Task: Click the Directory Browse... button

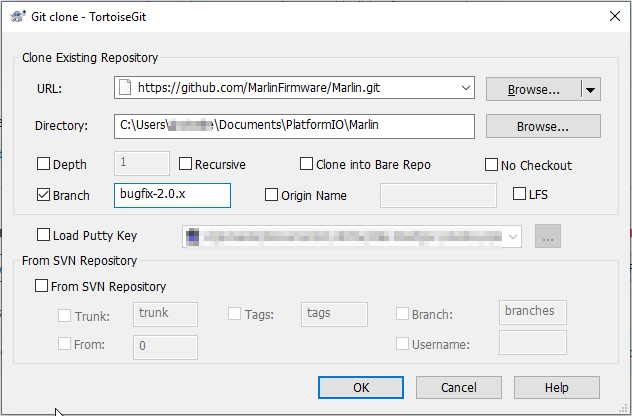Action: (542, 127)
